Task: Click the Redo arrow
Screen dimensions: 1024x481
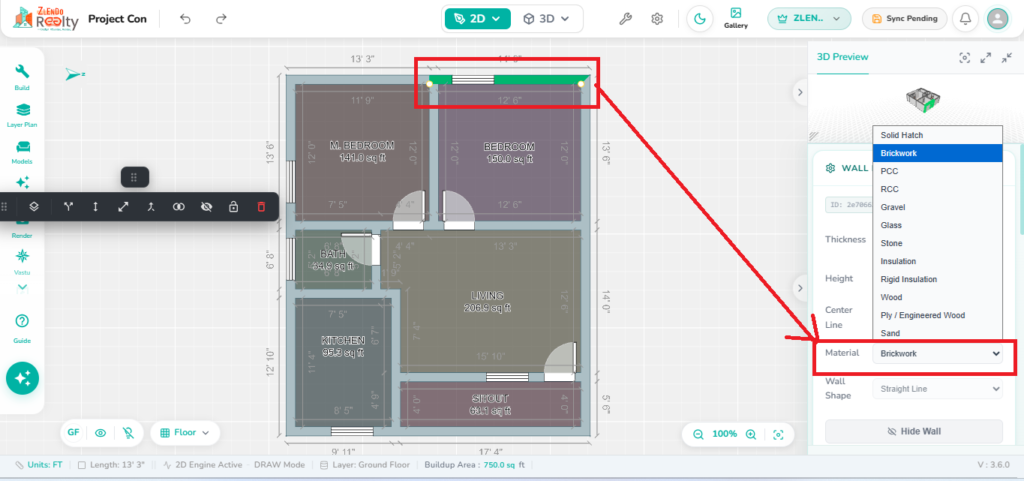Action: [221, 19]
